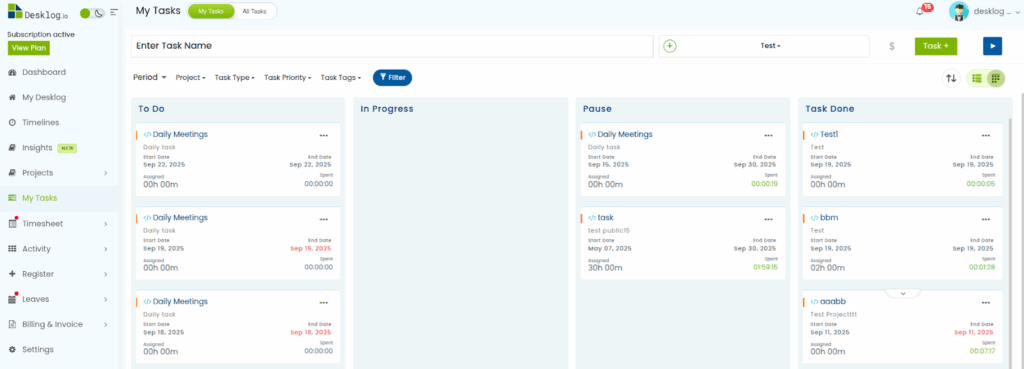This screenshot has height=369, width=1024.
Task: Open the Period dropdown filter
Action: (150, 77)
